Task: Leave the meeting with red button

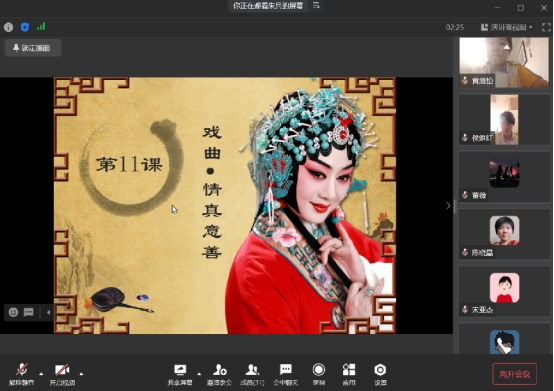Action: point(515,374)
